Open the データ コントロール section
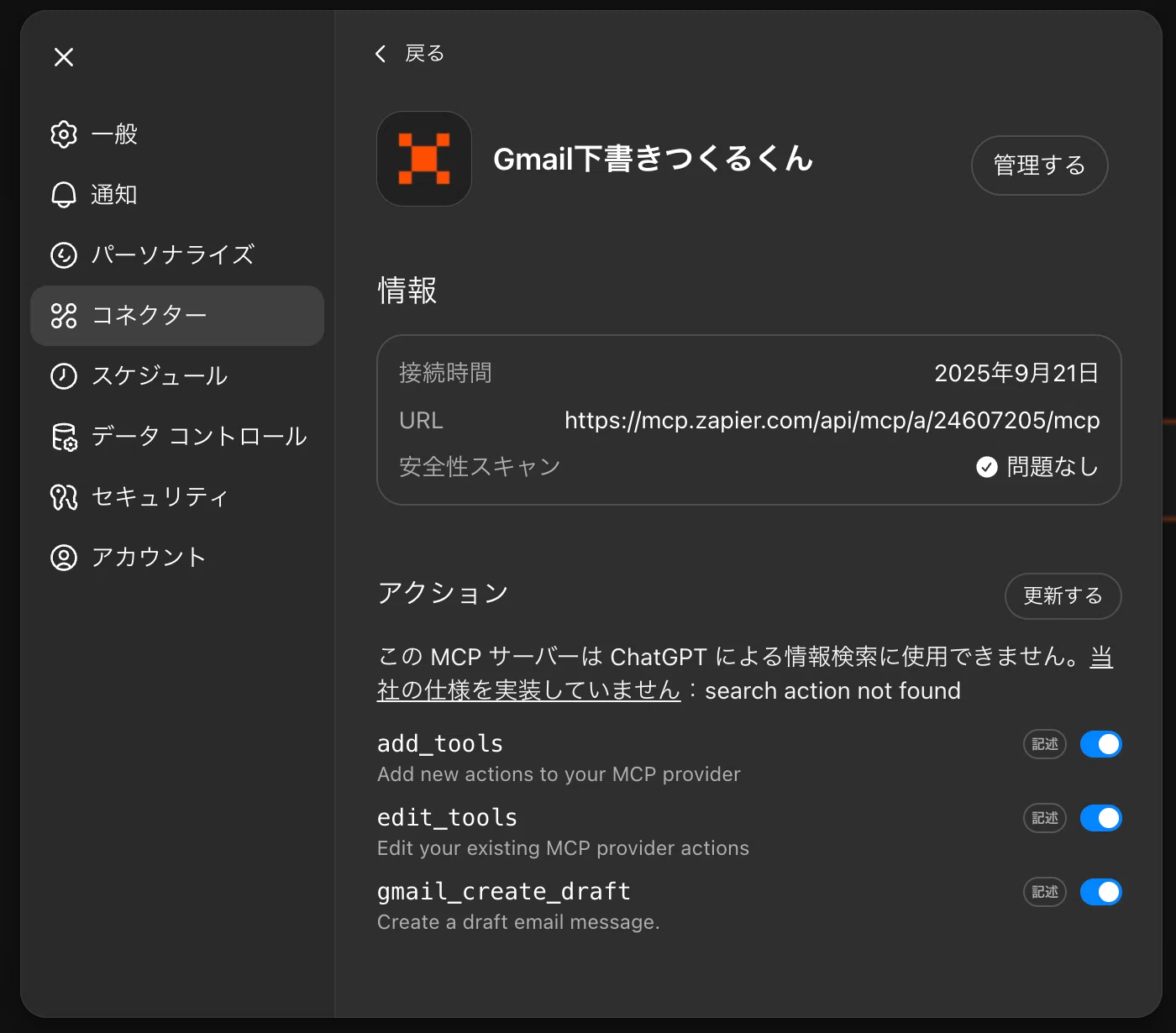Viewport: 1176px width, 1033px height. click(177, 437)
